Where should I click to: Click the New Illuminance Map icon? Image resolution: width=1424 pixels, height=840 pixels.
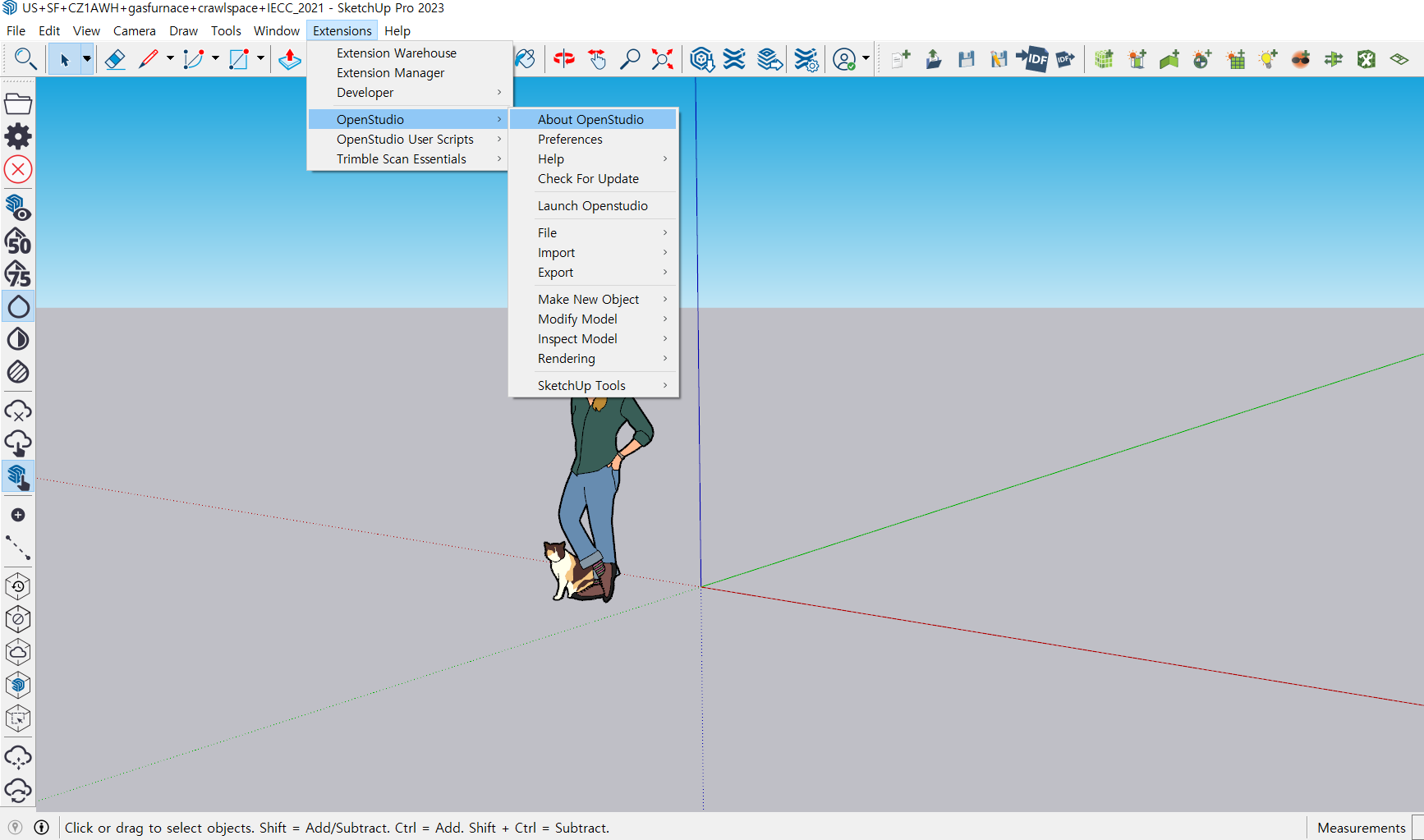point(1236,59)
